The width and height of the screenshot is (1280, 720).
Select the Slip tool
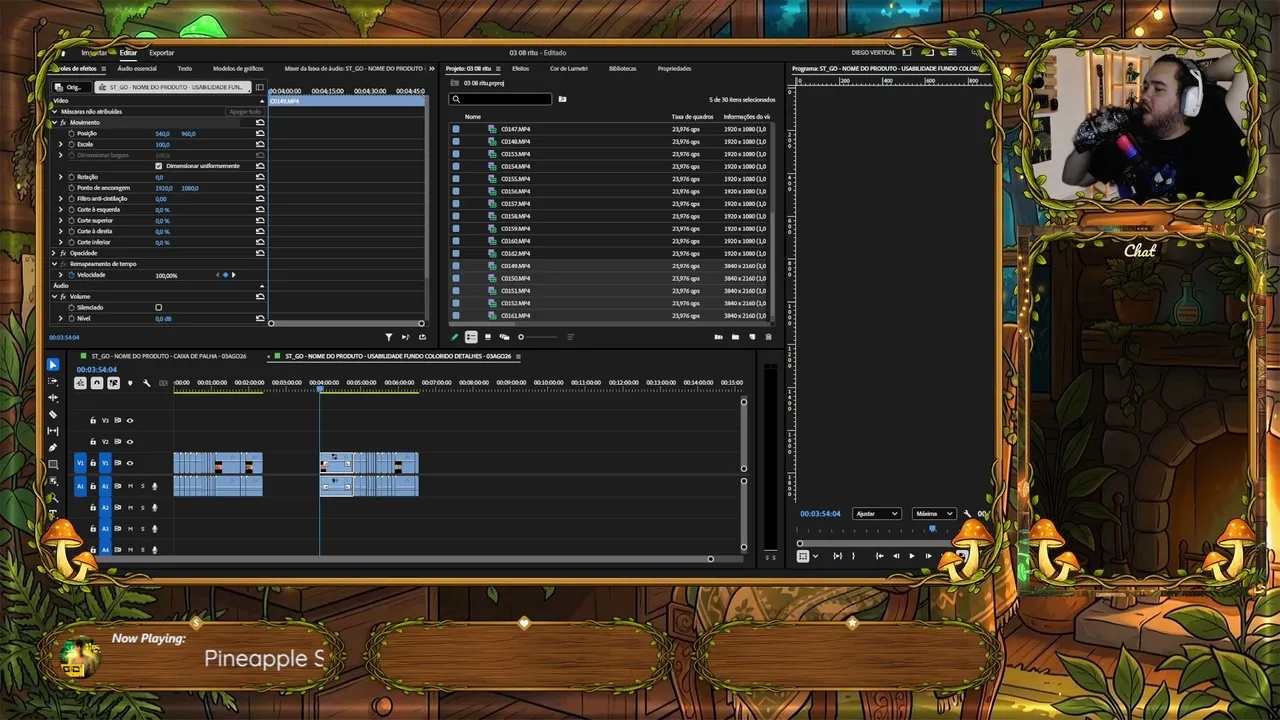coord(53,431)
